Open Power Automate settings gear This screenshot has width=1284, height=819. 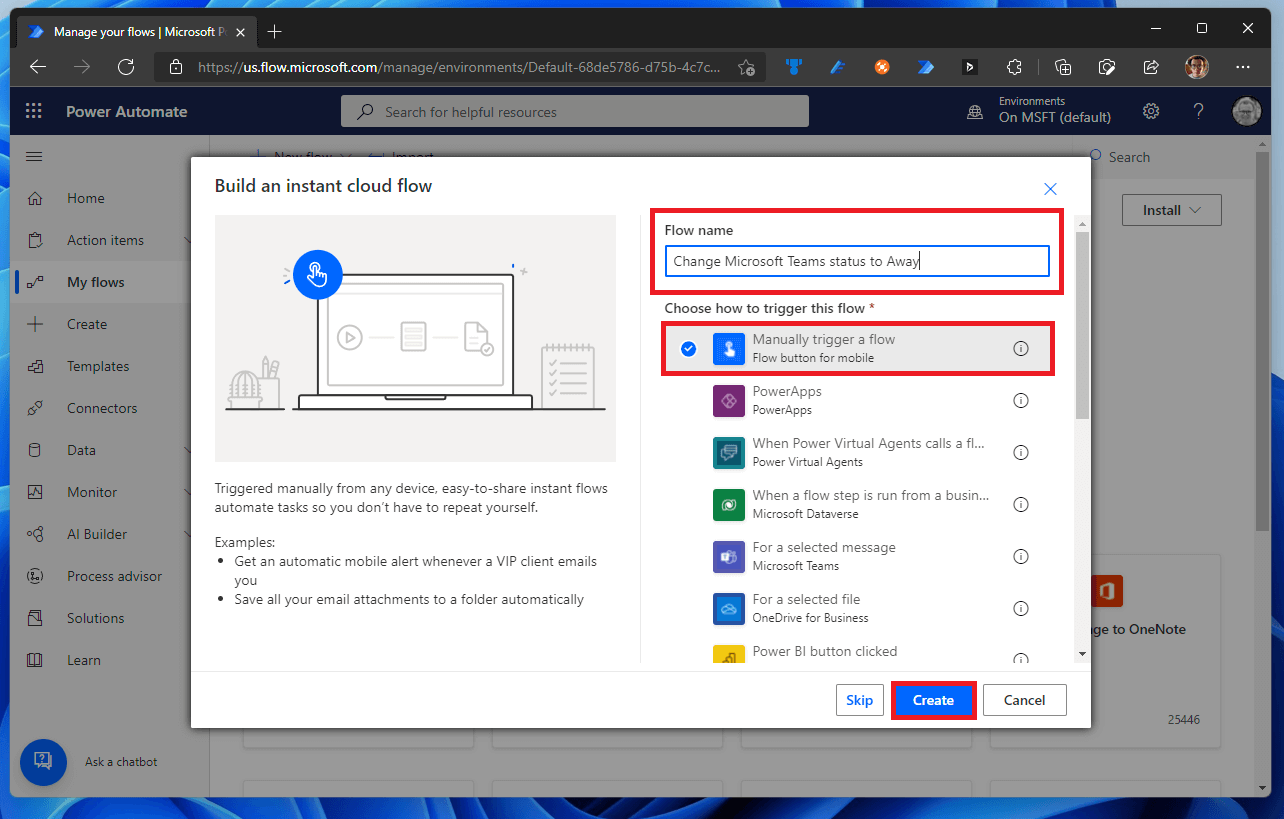1151,111
